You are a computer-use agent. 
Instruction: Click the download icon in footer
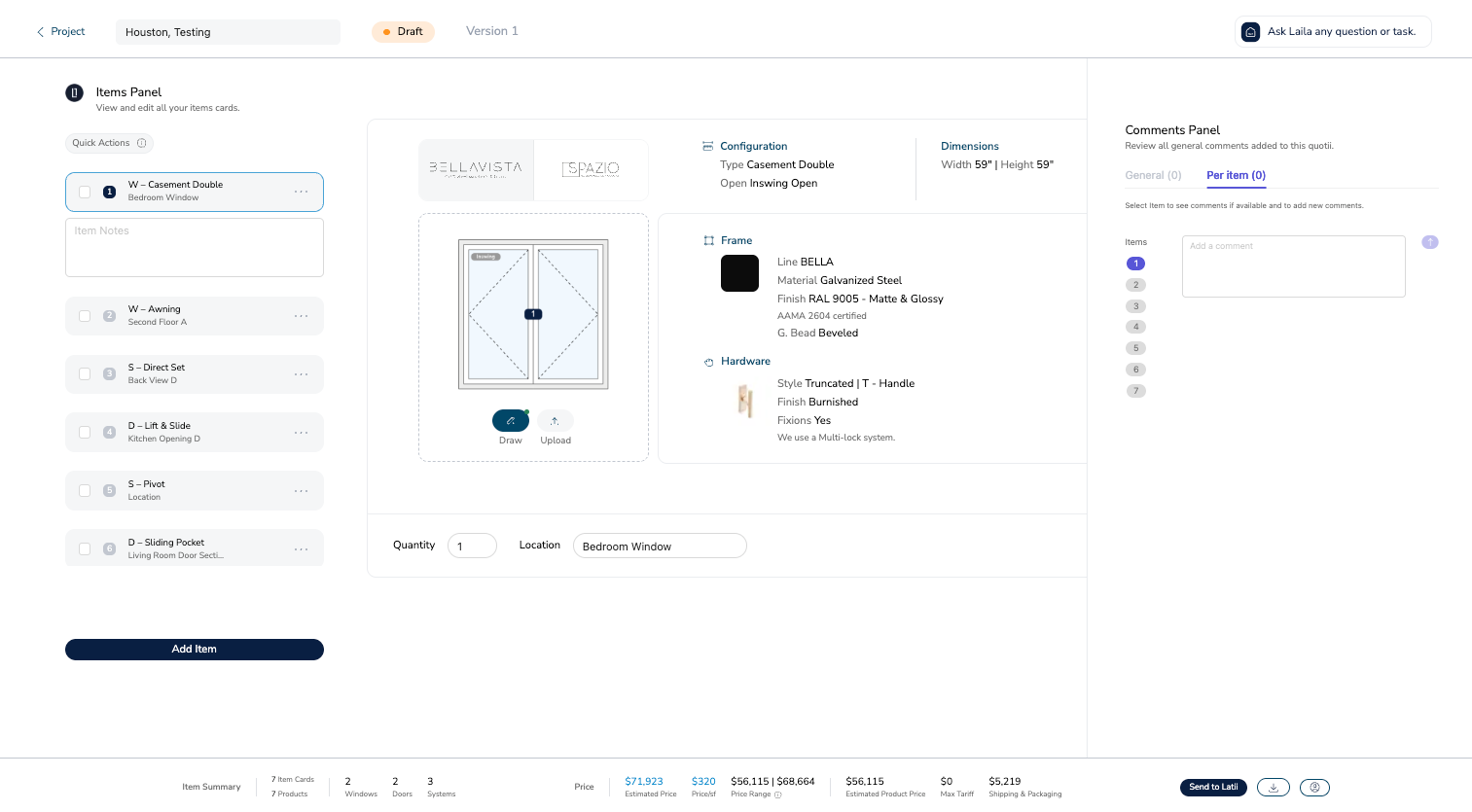click(1273, 788)
